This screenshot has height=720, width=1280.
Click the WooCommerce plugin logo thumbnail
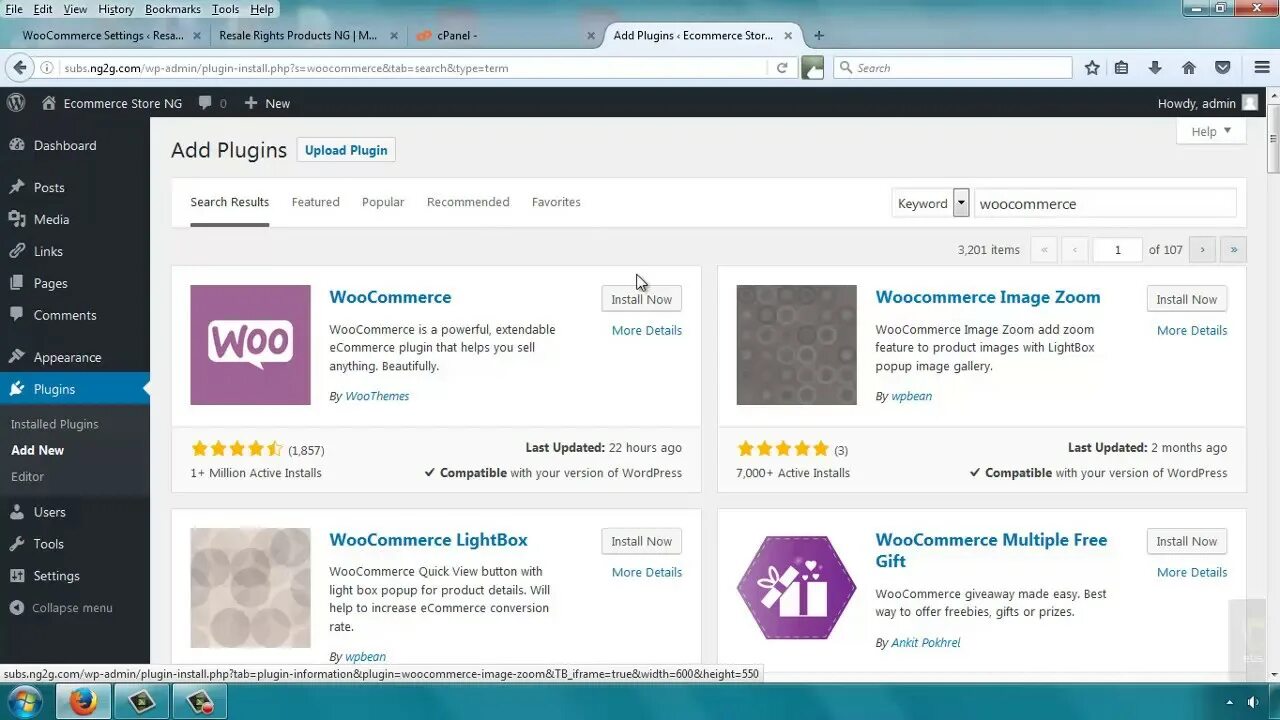[x=250, y=345]
